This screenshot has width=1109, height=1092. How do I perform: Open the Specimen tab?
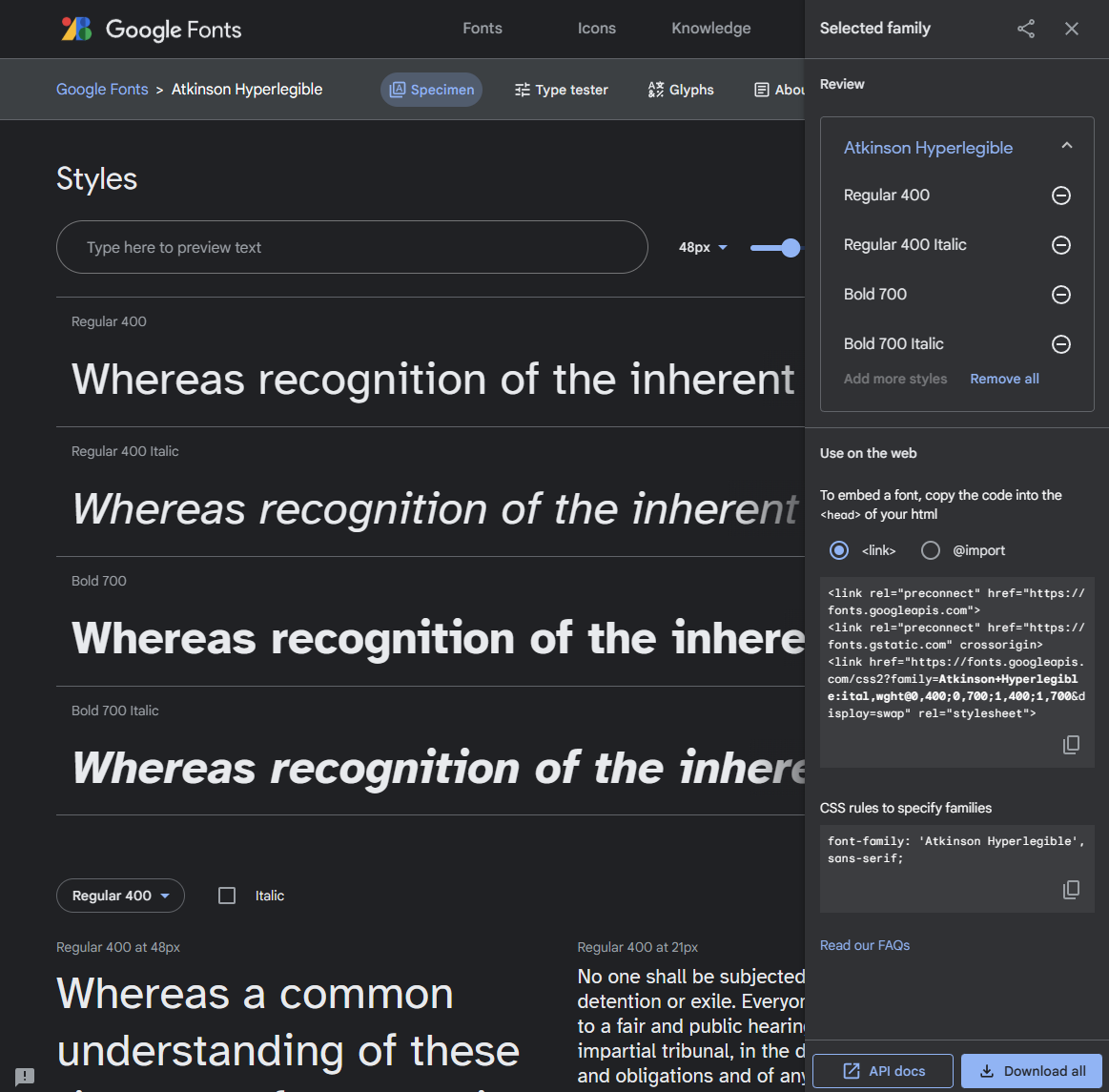point(431,90)
